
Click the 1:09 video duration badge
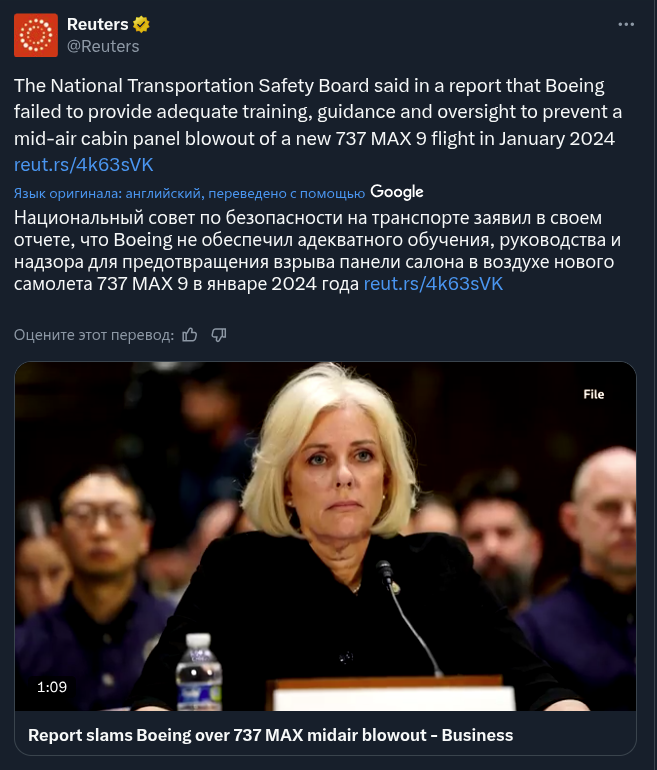click(x=52, y=687)
